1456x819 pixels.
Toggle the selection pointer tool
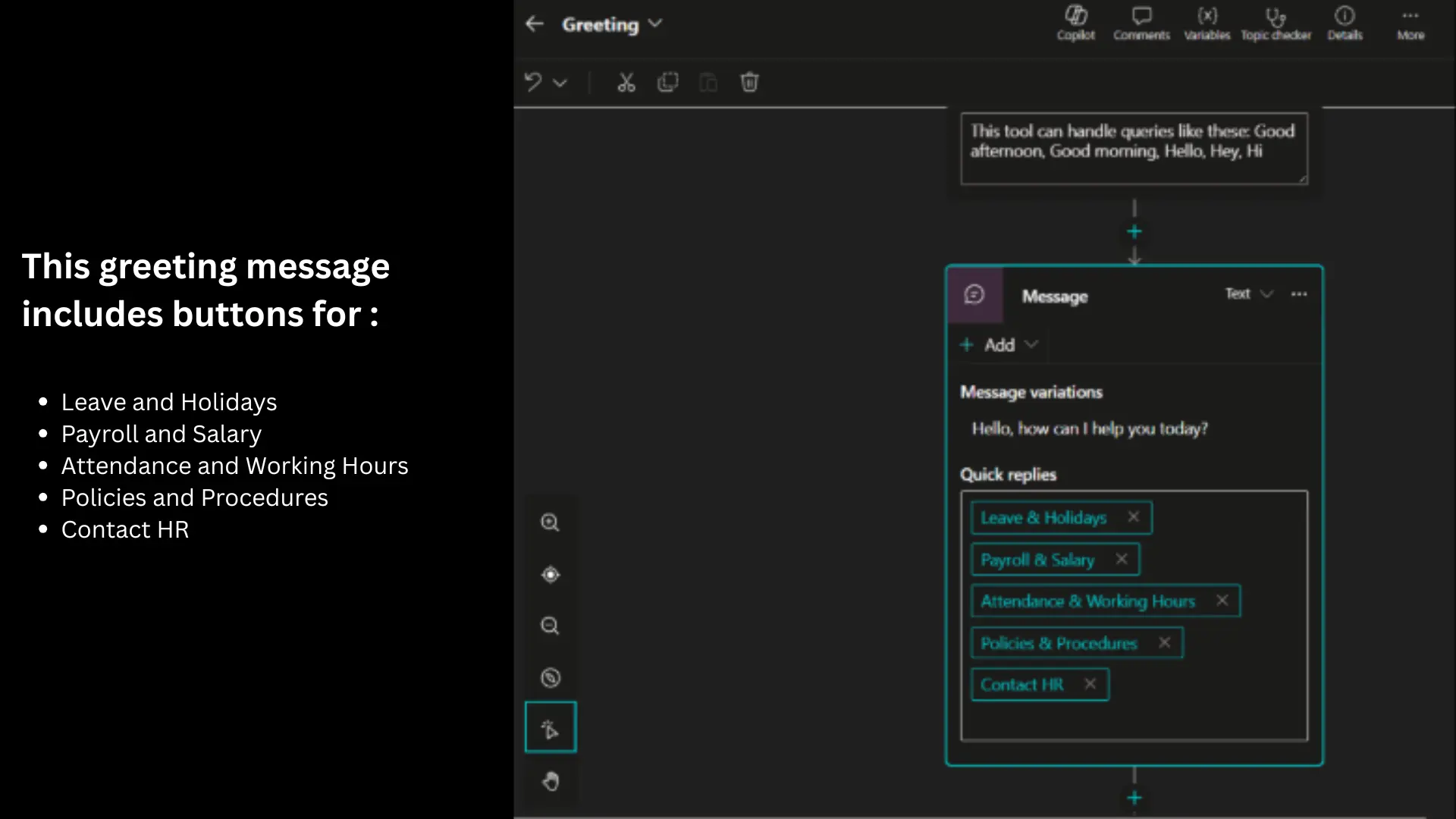(x=551, y=728)
